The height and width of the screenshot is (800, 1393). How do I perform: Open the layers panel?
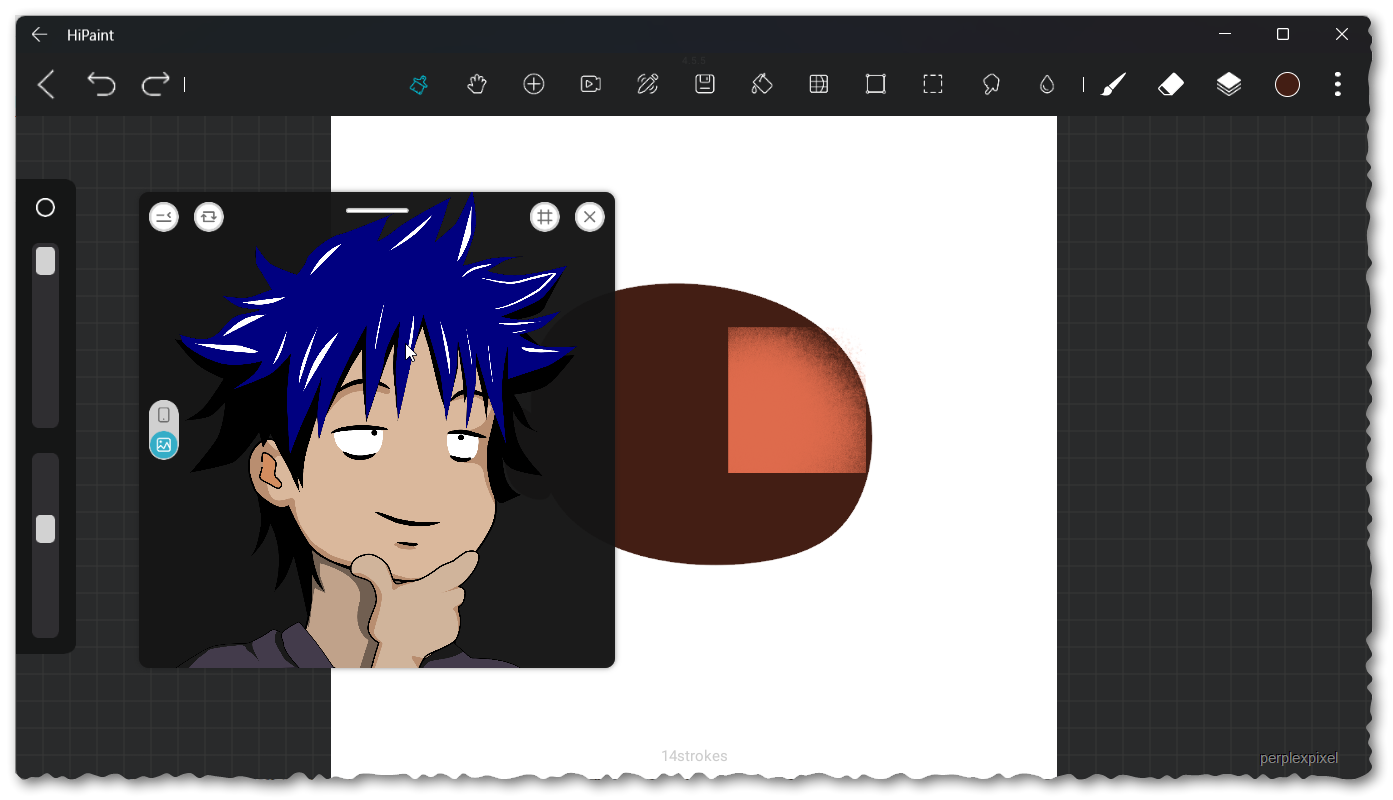click(1229, 84)
